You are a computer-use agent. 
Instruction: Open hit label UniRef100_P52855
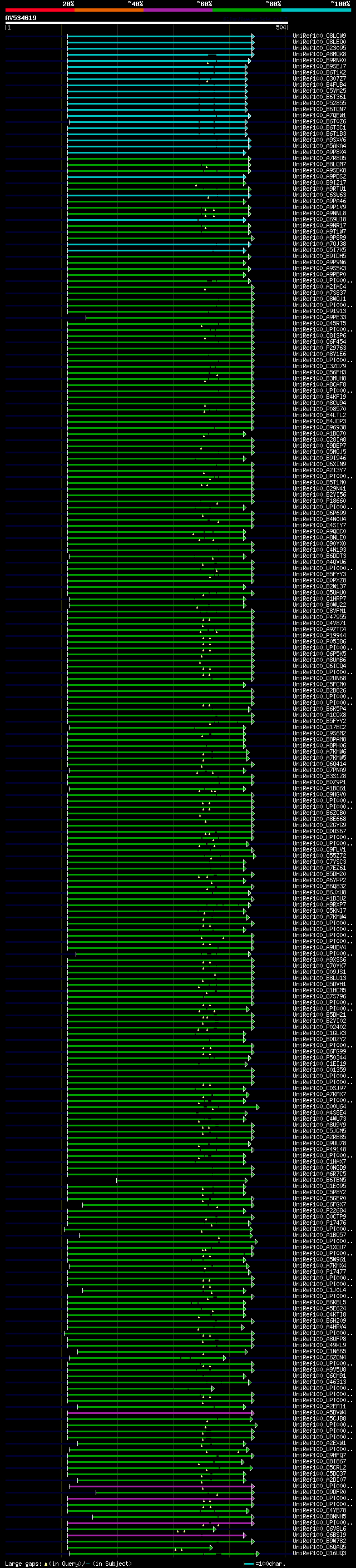click(x=319, y=103)
